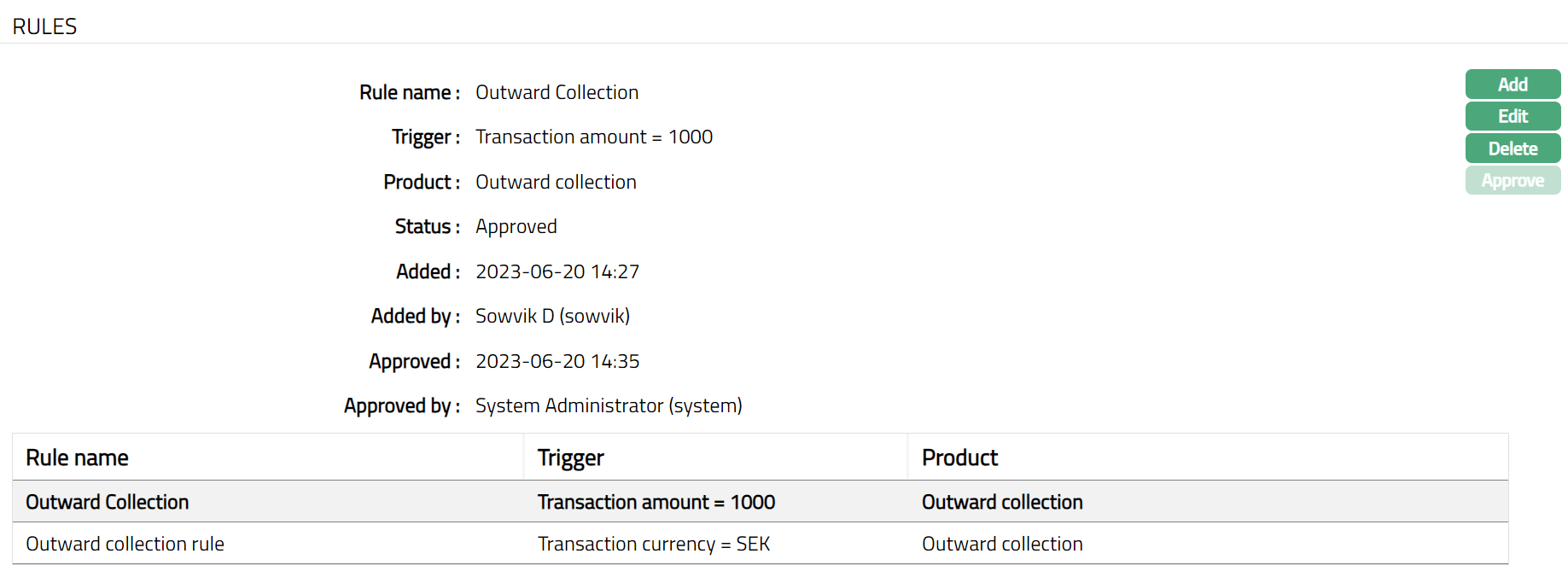Click Product cell of the SEK currency row
This screenshot has width=1568, height=577.
(x=1002, y=544)
